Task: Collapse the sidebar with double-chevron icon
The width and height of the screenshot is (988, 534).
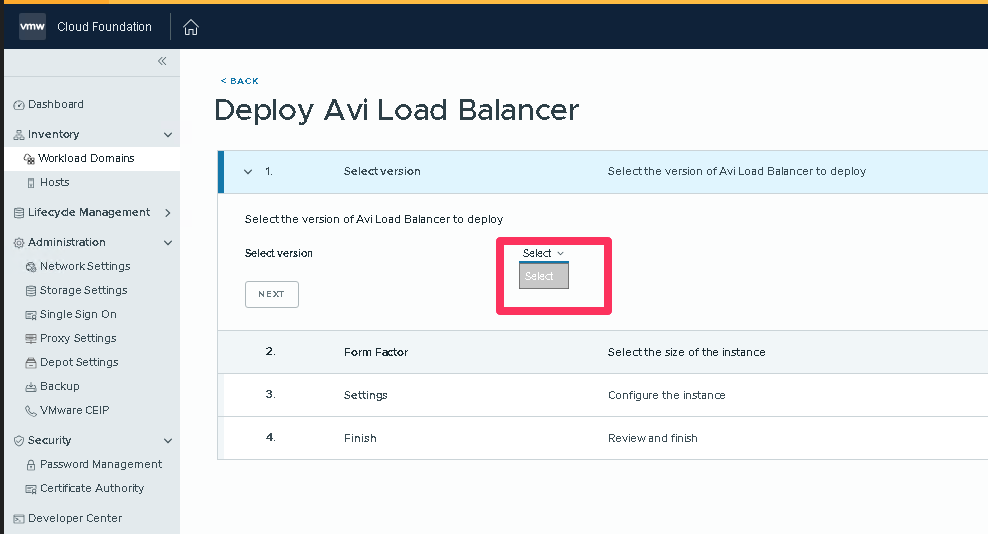Action: 162,61
